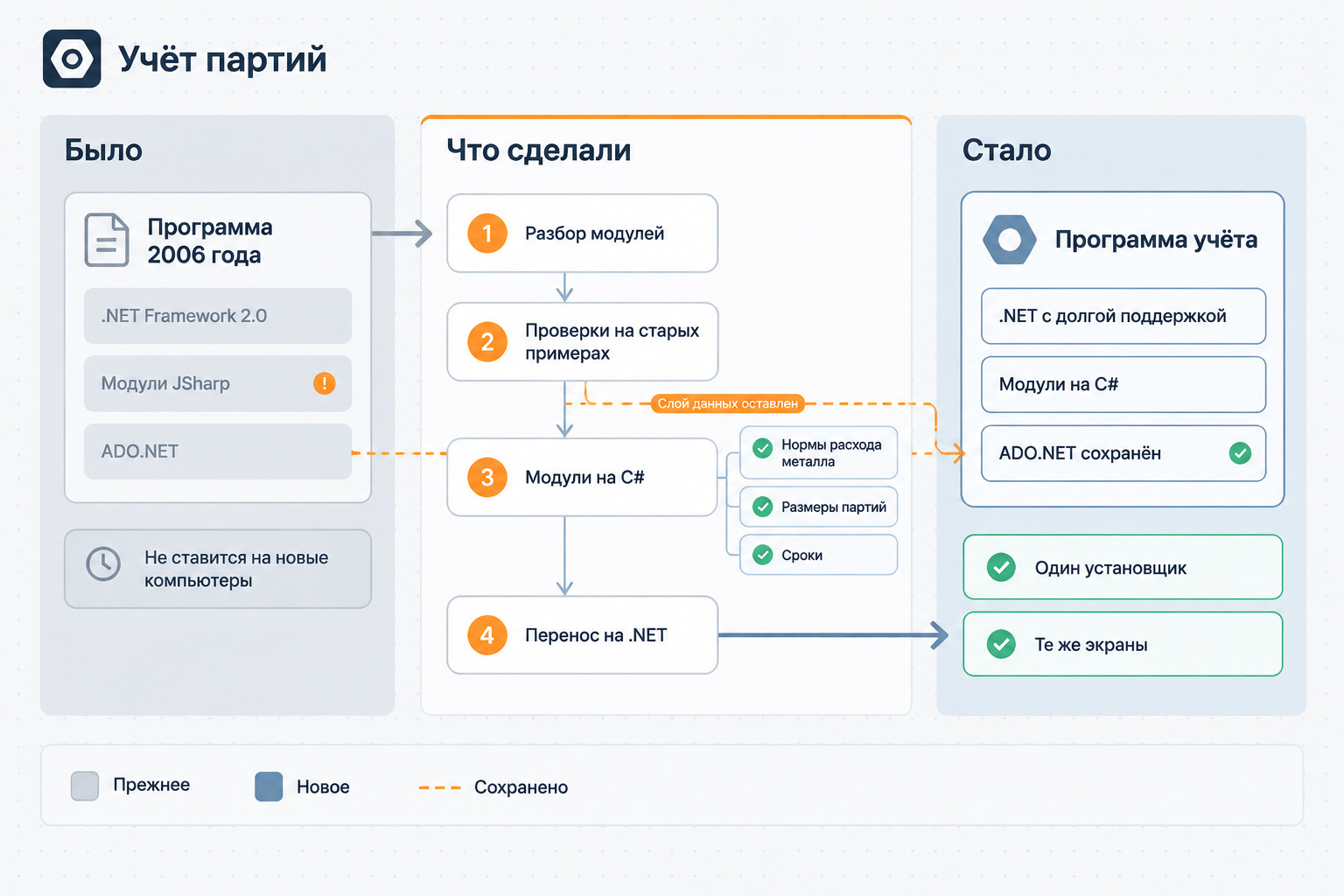Click the orange warning icon on Модули JSharp

pos(325,383)
